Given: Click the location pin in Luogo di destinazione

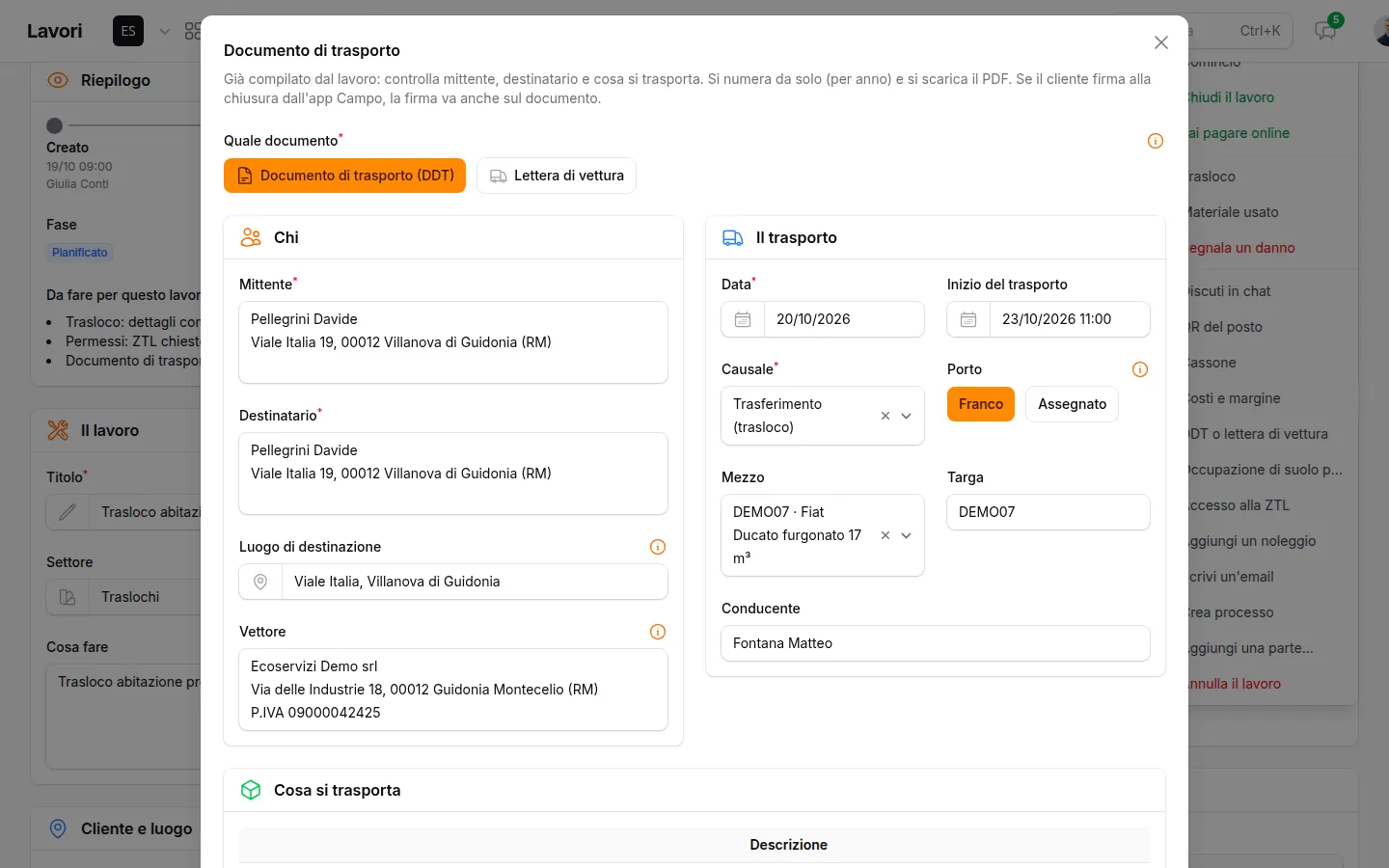Looking at the screenshot, I should (x=260, y=582).
